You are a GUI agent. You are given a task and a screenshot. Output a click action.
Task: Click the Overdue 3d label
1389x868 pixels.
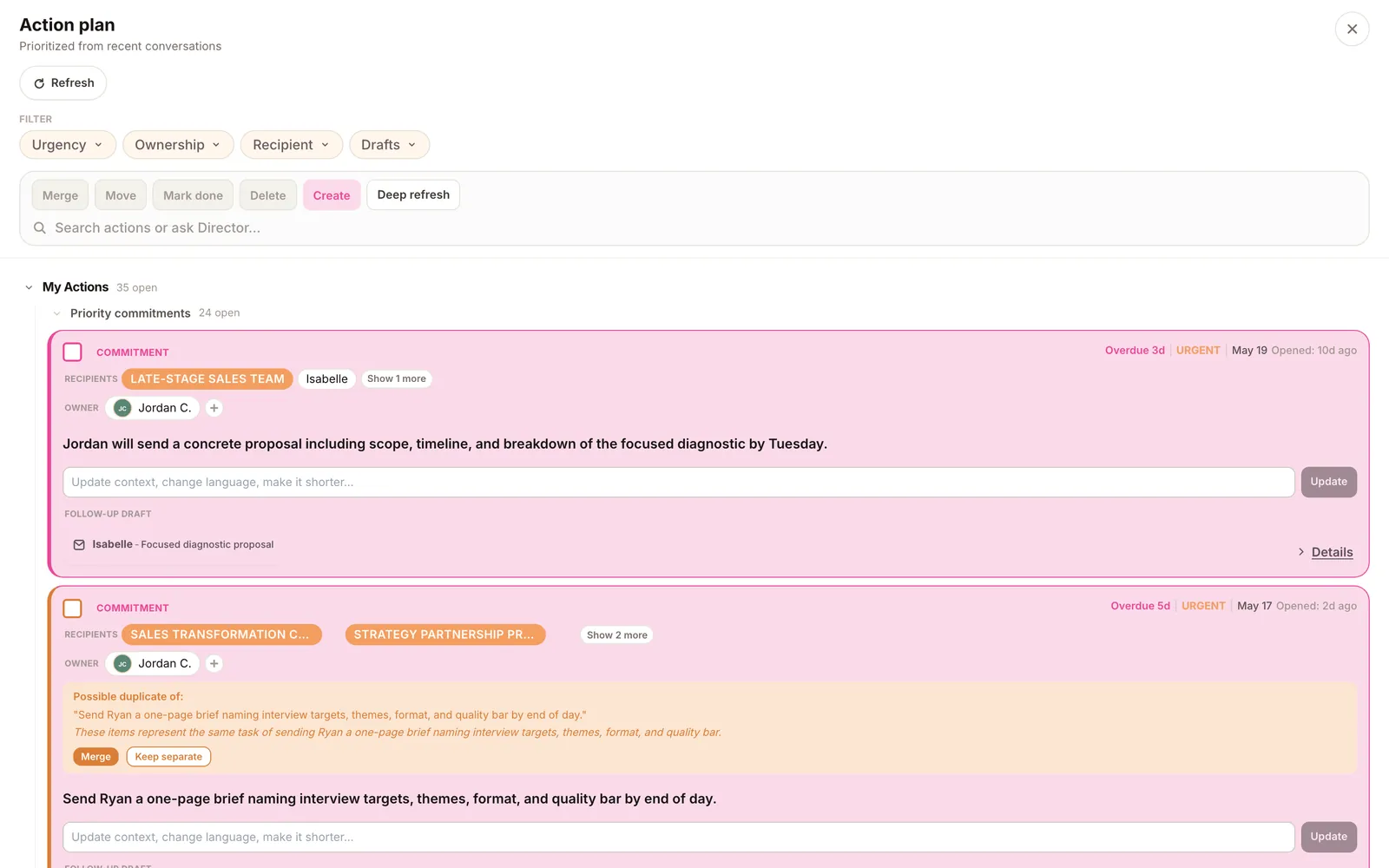click(1135, 351)
